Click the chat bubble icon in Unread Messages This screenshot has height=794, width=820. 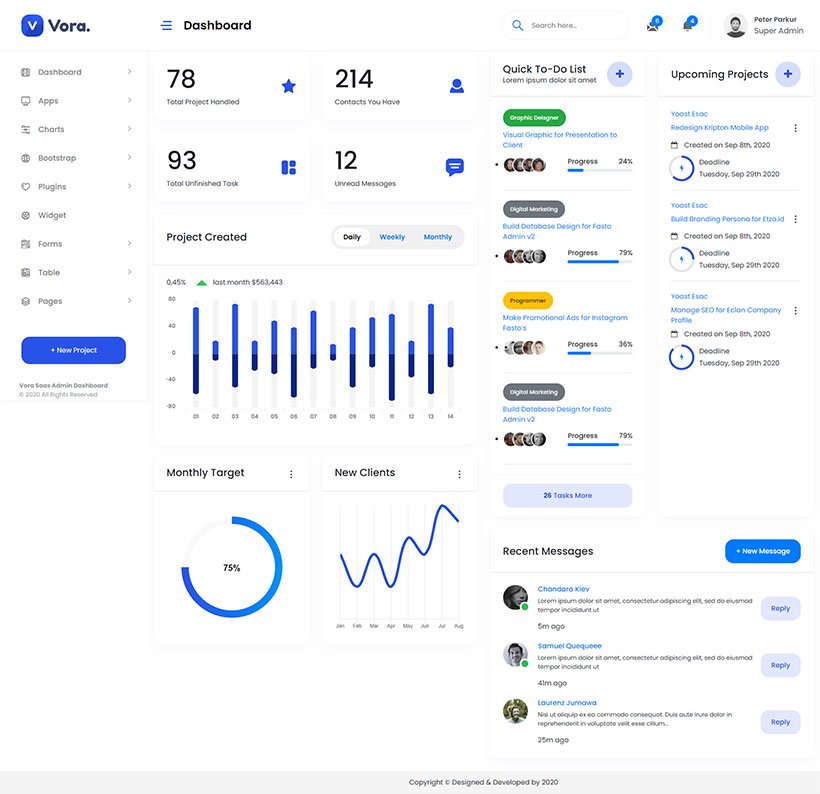(x=454, y=168)
